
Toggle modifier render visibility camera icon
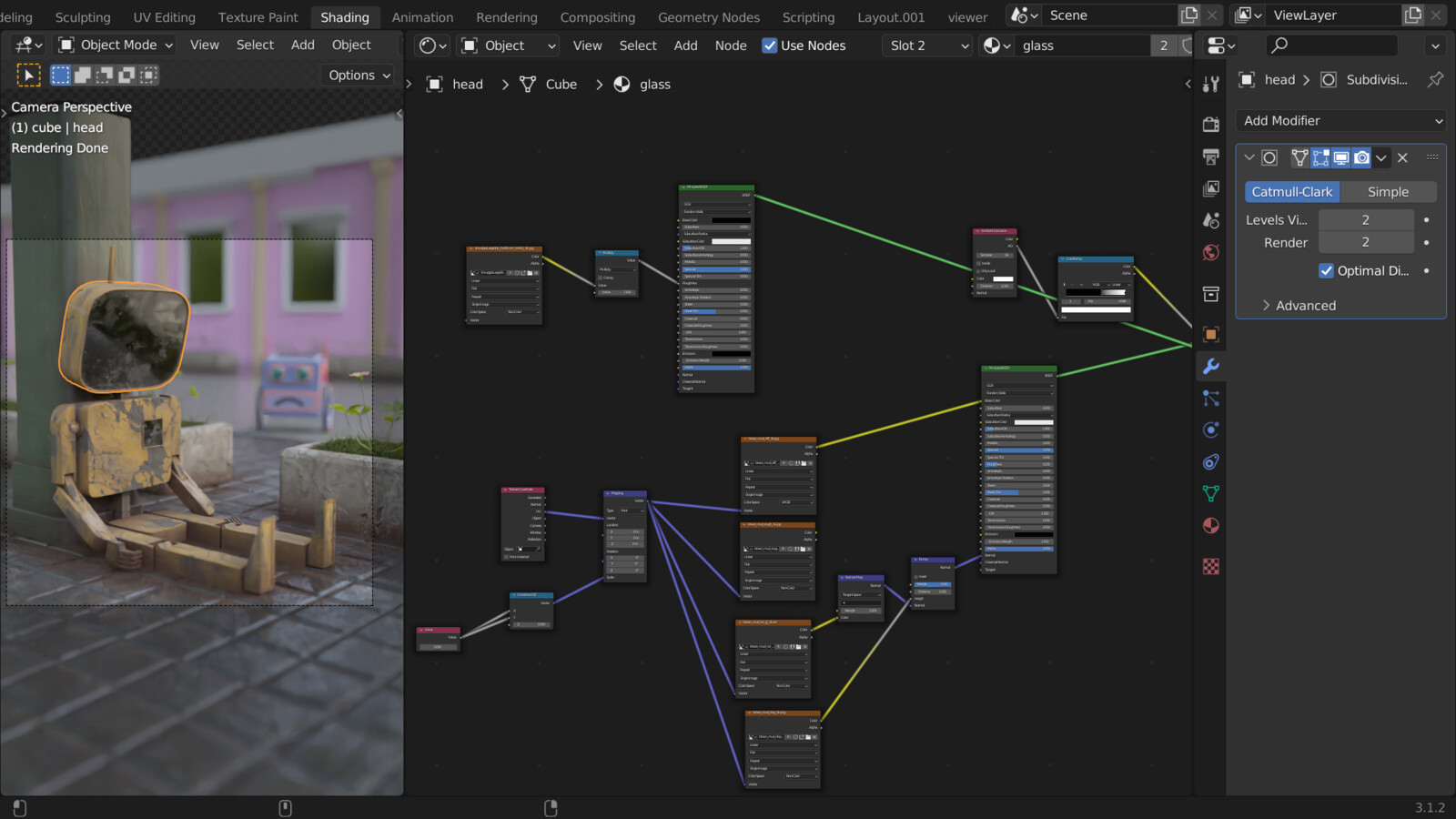coord(1361,157)
